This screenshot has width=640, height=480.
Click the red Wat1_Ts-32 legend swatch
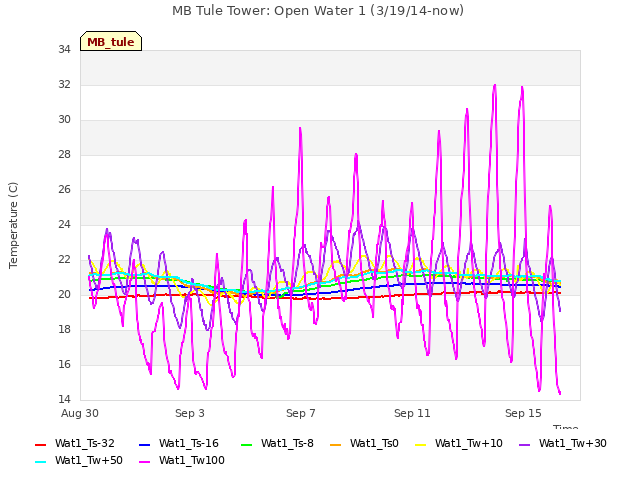coord(40,444)
